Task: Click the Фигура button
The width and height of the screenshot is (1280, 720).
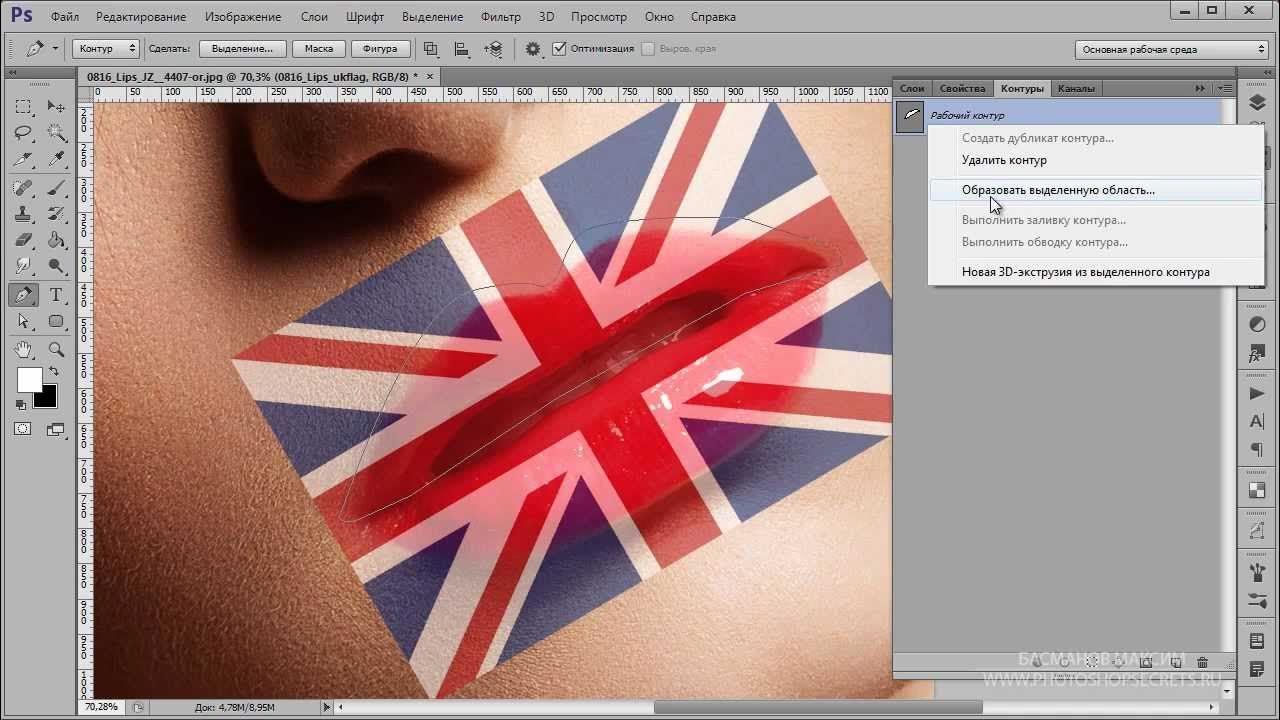Action: [x=380, y=48]
